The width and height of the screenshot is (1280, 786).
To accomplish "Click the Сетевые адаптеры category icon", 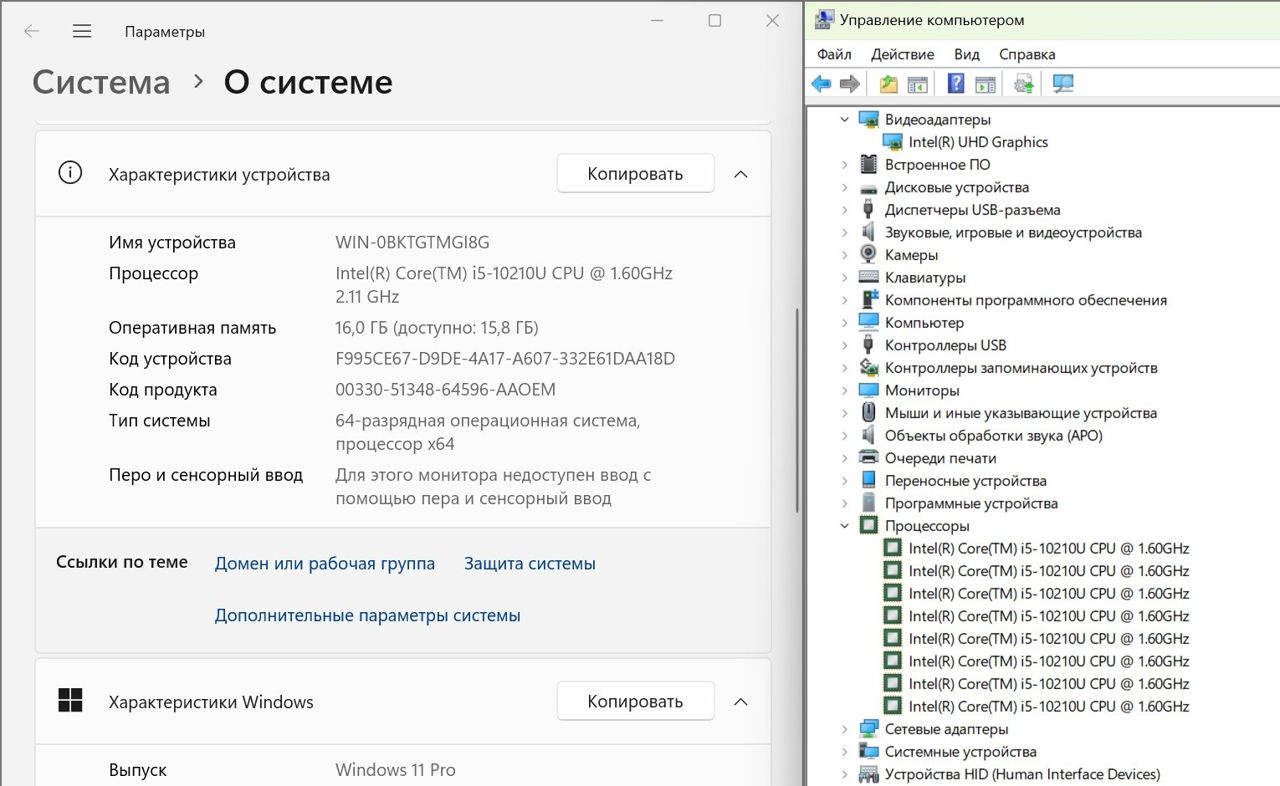I will point(868,729).
